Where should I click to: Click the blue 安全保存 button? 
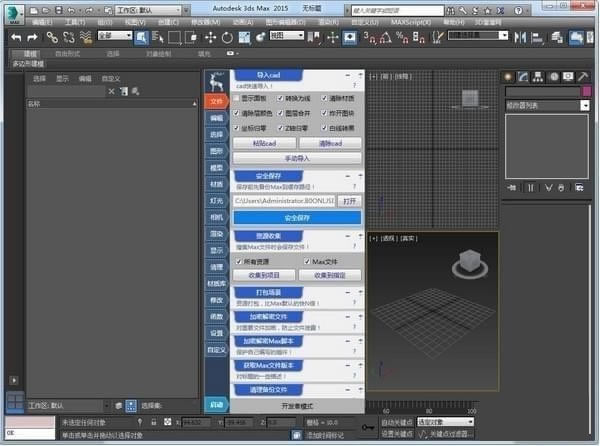pyautogui.click(x=297, y=217)
